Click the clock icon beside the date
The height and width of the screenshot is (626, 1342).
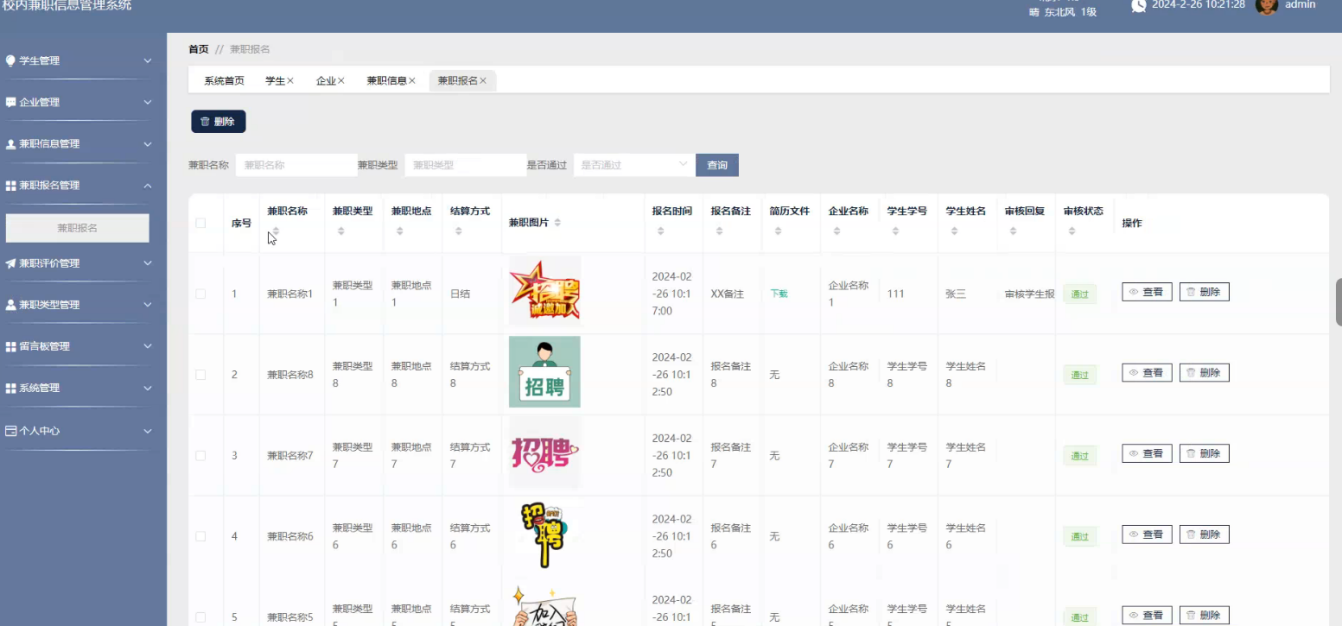click(1138, 6)
